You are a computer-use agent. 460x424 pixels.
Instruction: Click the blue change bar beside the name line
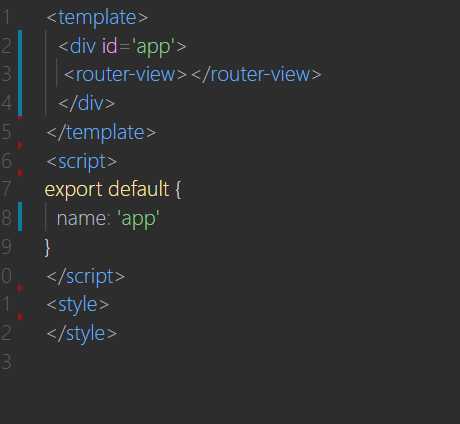pos(20,217)
